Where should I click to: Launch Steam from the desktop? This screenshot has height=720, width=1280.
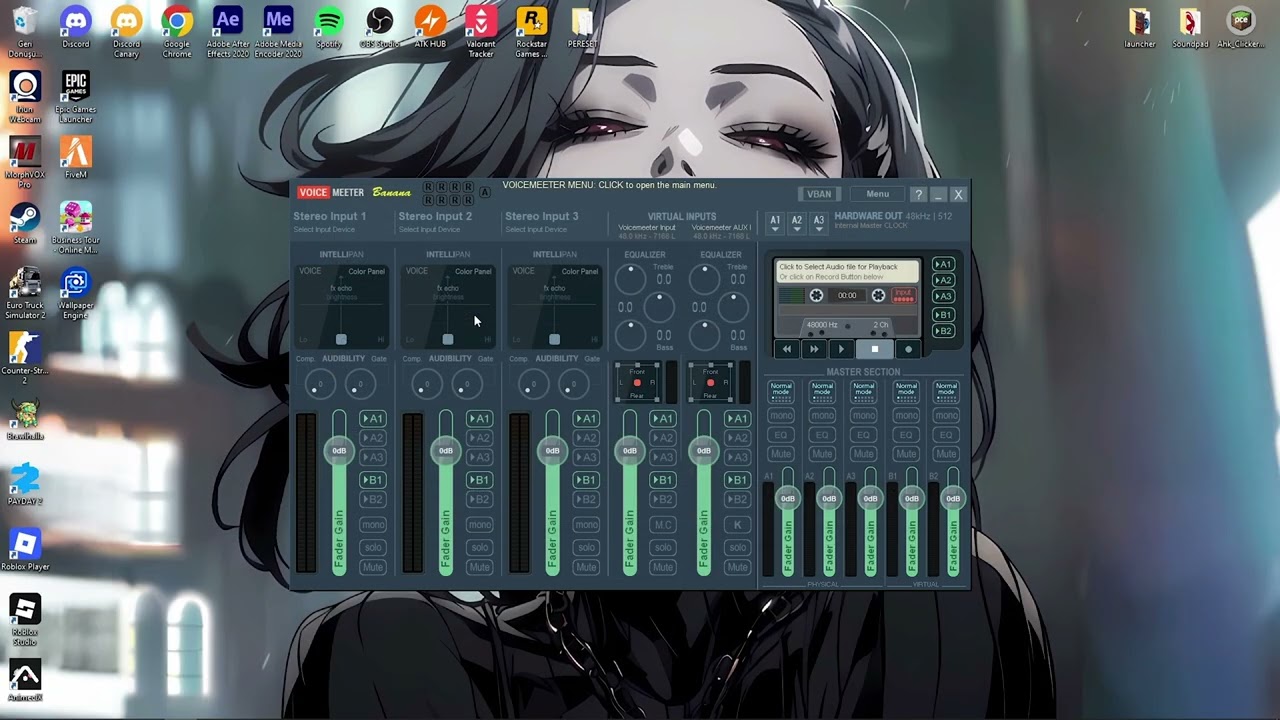25,224
